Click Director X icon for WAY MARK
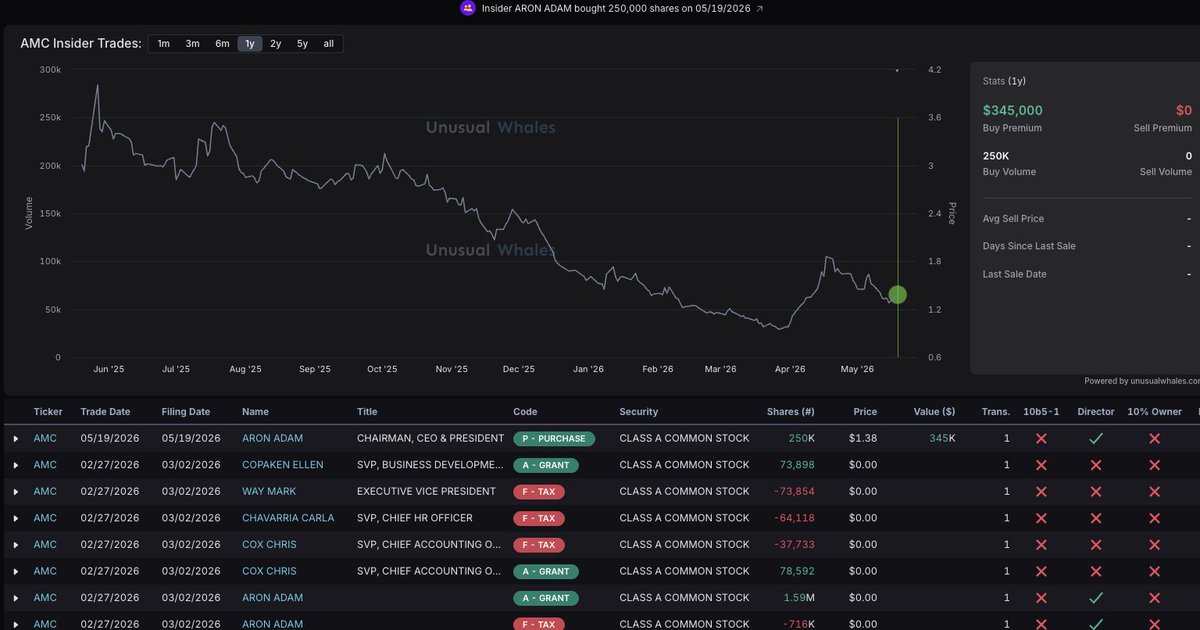The height and width of the screenshot is (630, 1200). click(1096, 491)
